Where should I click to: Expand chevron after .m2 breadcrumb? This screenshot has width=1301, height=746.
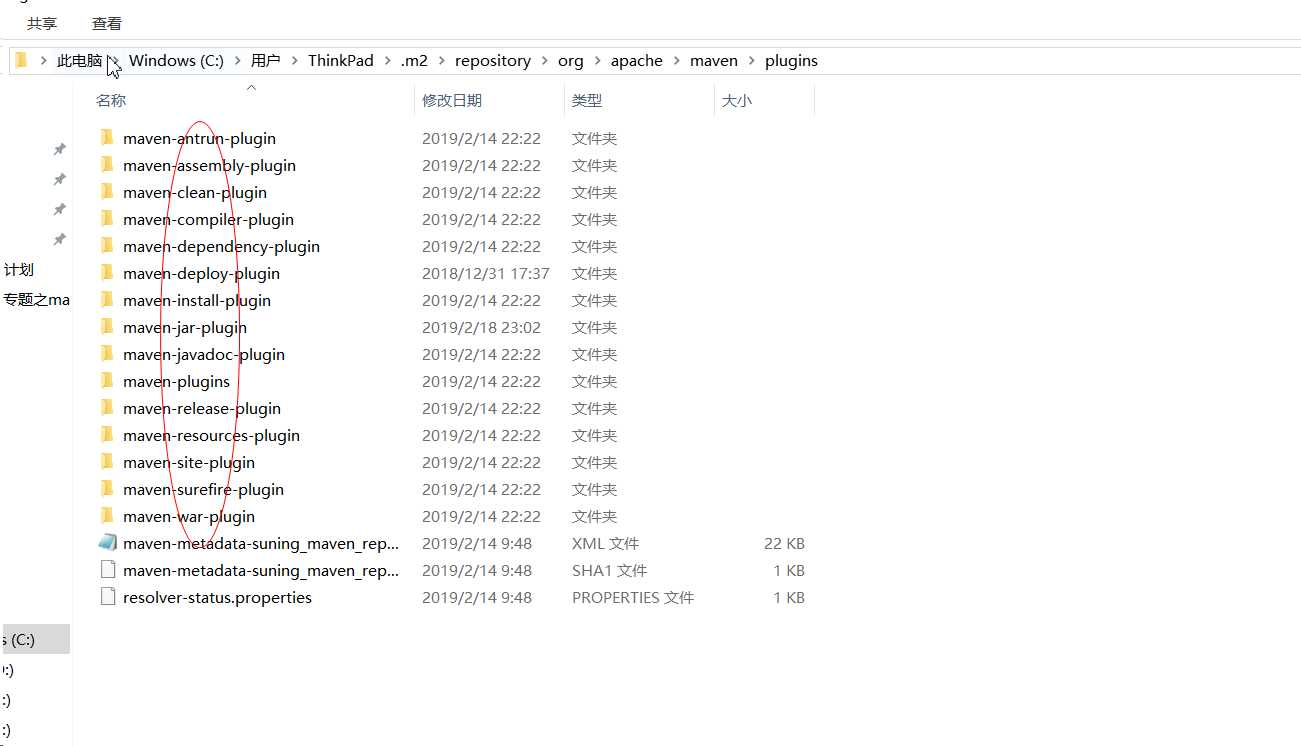[x=442, y=61]
